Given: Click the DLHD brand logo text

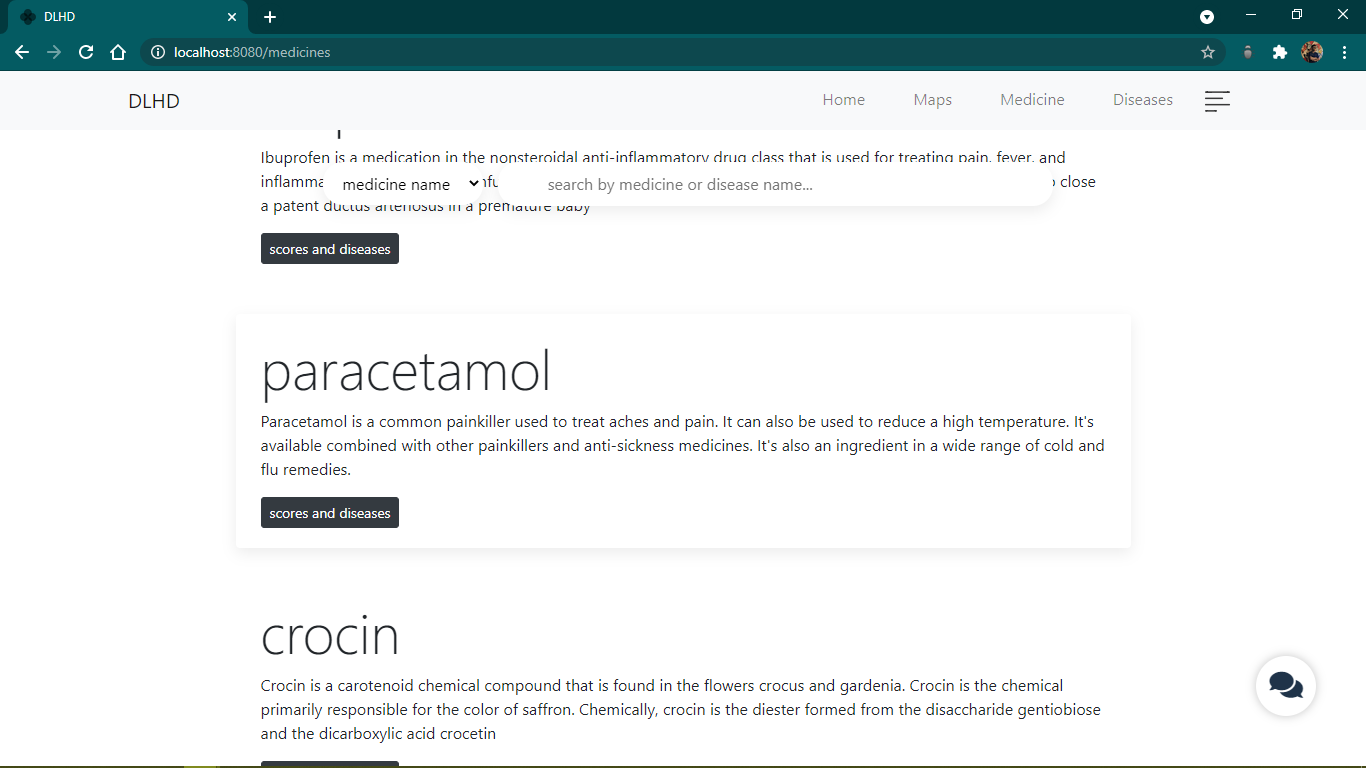Looking at the screenshot, I should [x=154, y=101].
